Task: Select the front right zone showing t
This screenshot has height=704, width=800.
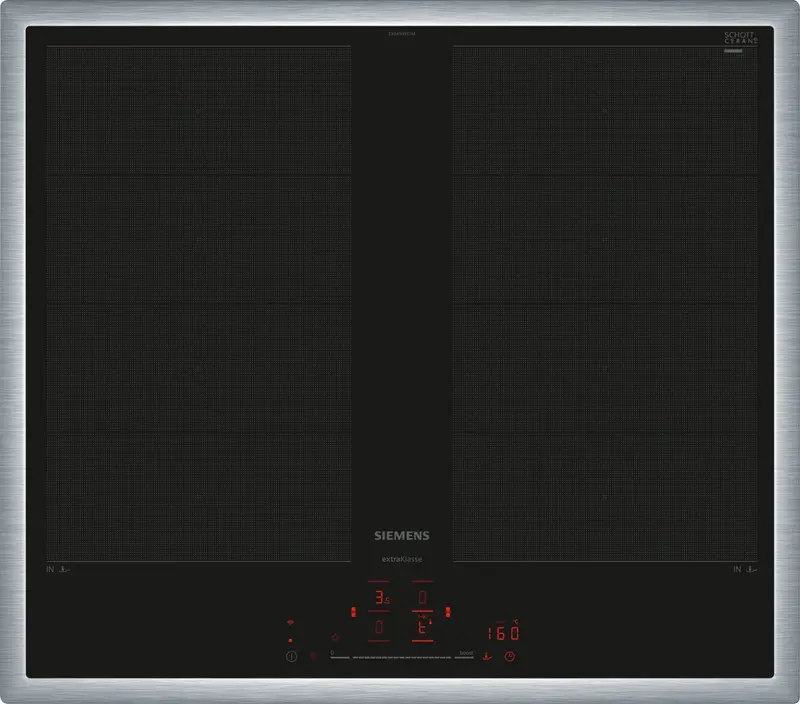Action: pos(423,626)
